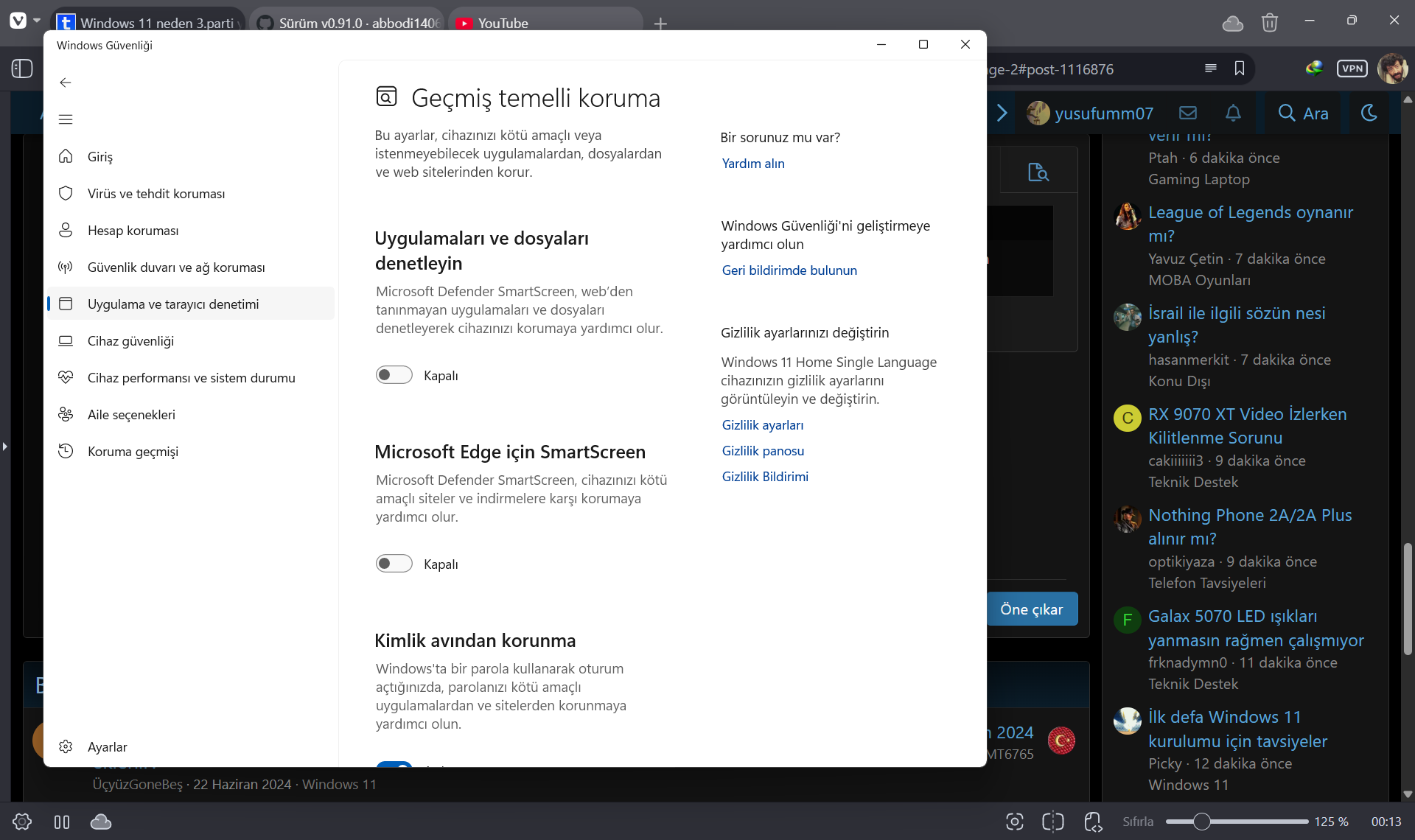Toggle Microsoft Edge için SmartScreen switch

click(394, 564)
